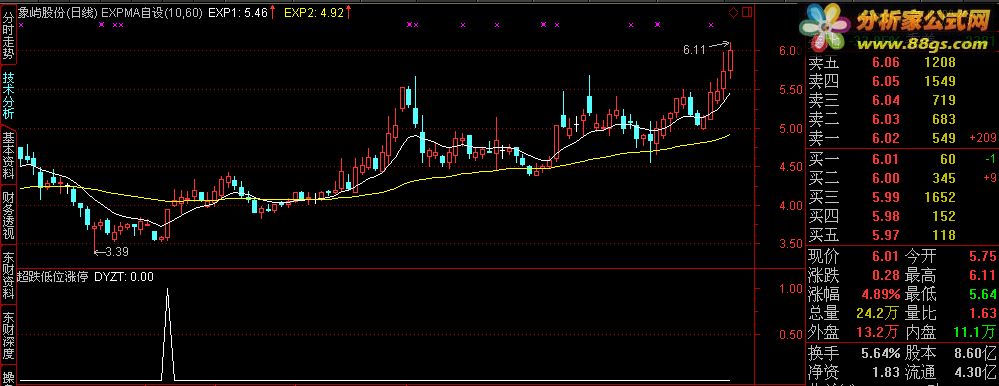Click the red up arrow after EXP2 value
The height and width of the screenshot is (386, 999).
point(349,11)
